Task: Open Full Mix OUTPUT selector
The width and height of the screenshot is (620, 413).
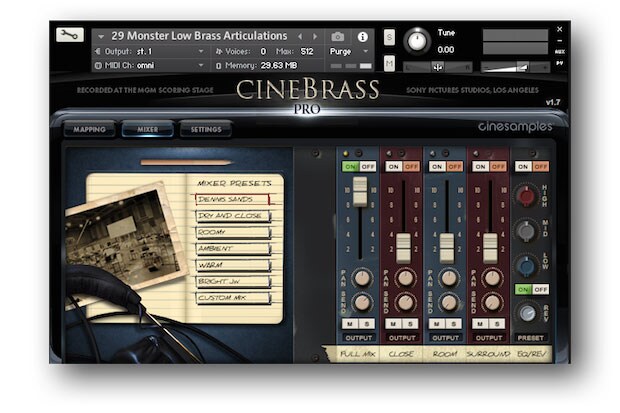Action: coord(359,338)
